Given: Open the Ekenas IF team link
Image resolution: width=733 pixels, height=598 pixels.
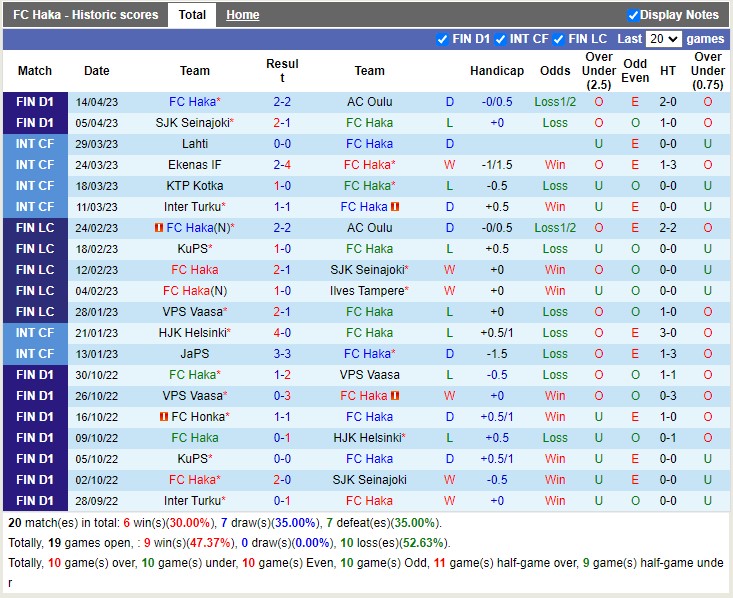Looking at the screenshot, I should (x=195, y=165).
